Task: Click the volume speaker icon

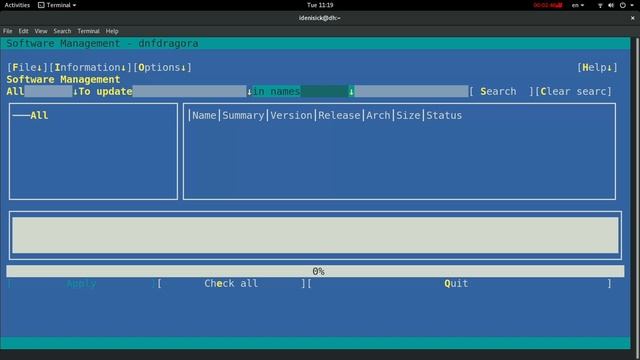Action: (611, 5)
